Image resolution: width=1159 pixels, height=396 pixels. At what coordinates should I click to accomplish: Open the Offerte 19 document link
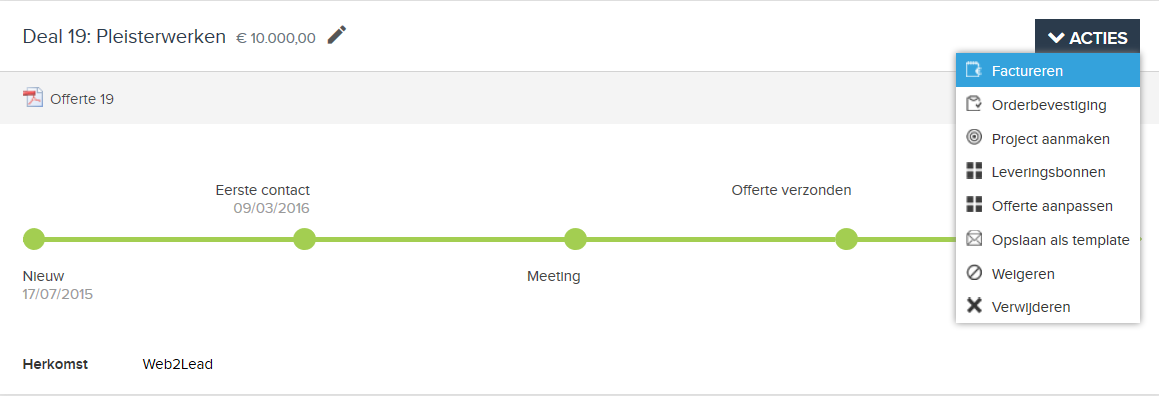[x=82, y=98]
